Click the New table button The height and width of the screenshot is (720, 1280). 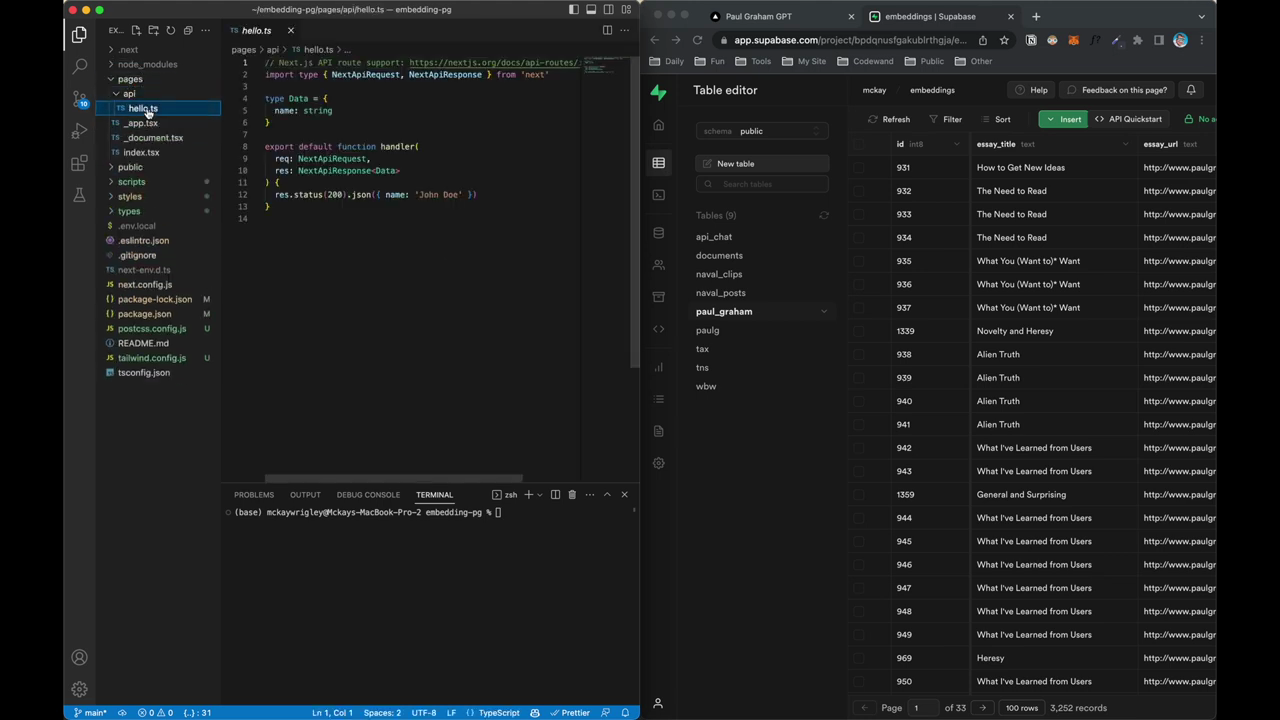(762, 163)
